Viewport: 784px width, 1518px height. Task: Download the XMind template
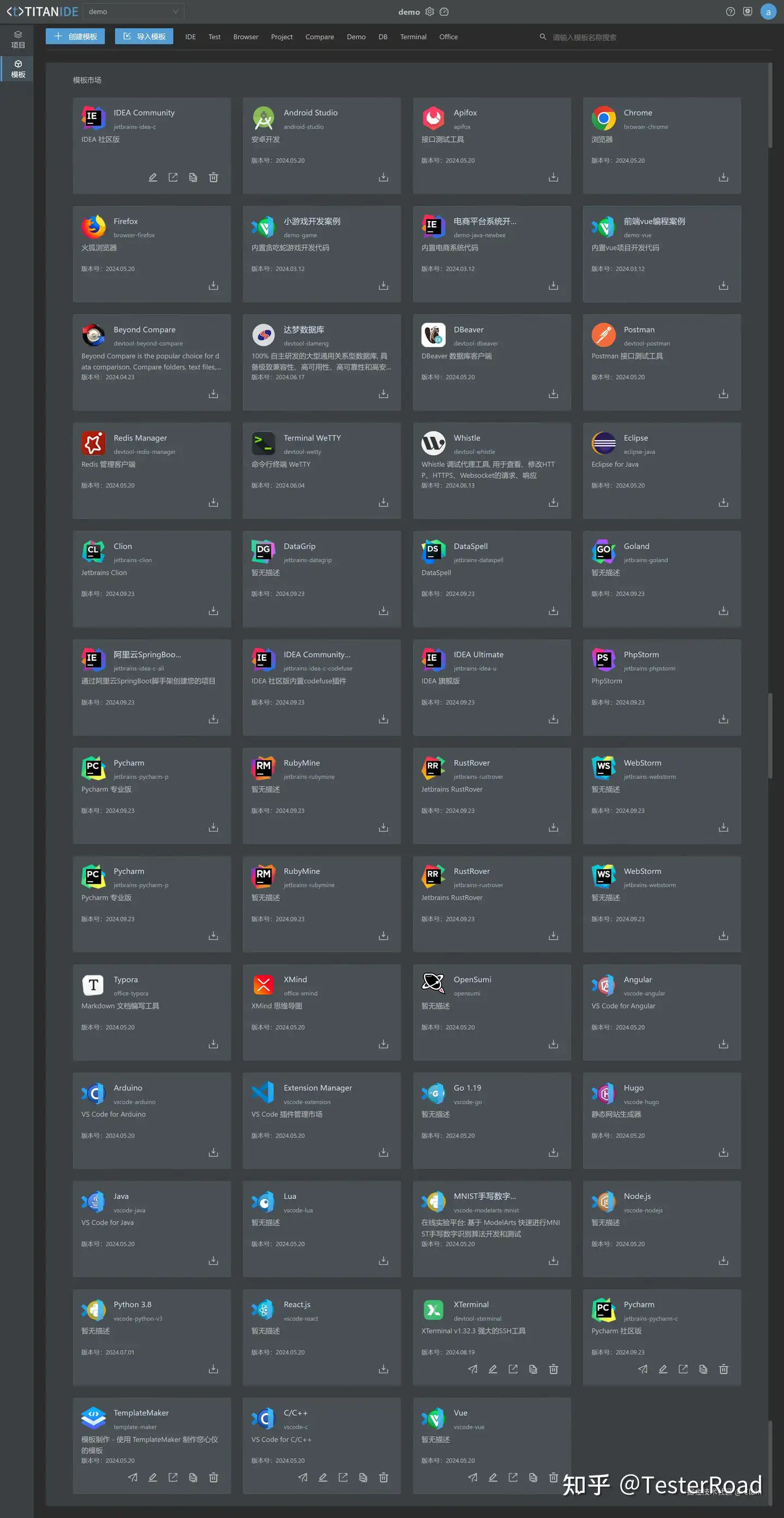[x=383, y=1044]
